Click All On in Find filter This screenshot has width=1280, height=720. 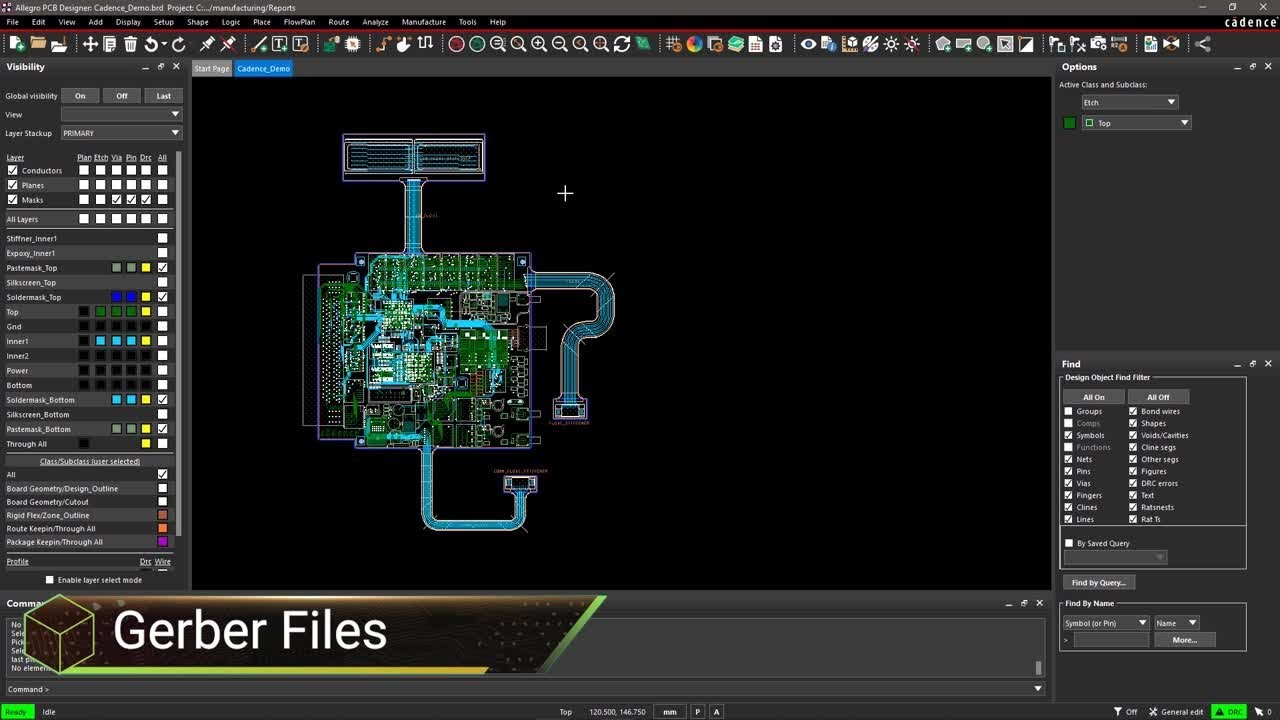pyautogui.click(x=1094, y=397)
